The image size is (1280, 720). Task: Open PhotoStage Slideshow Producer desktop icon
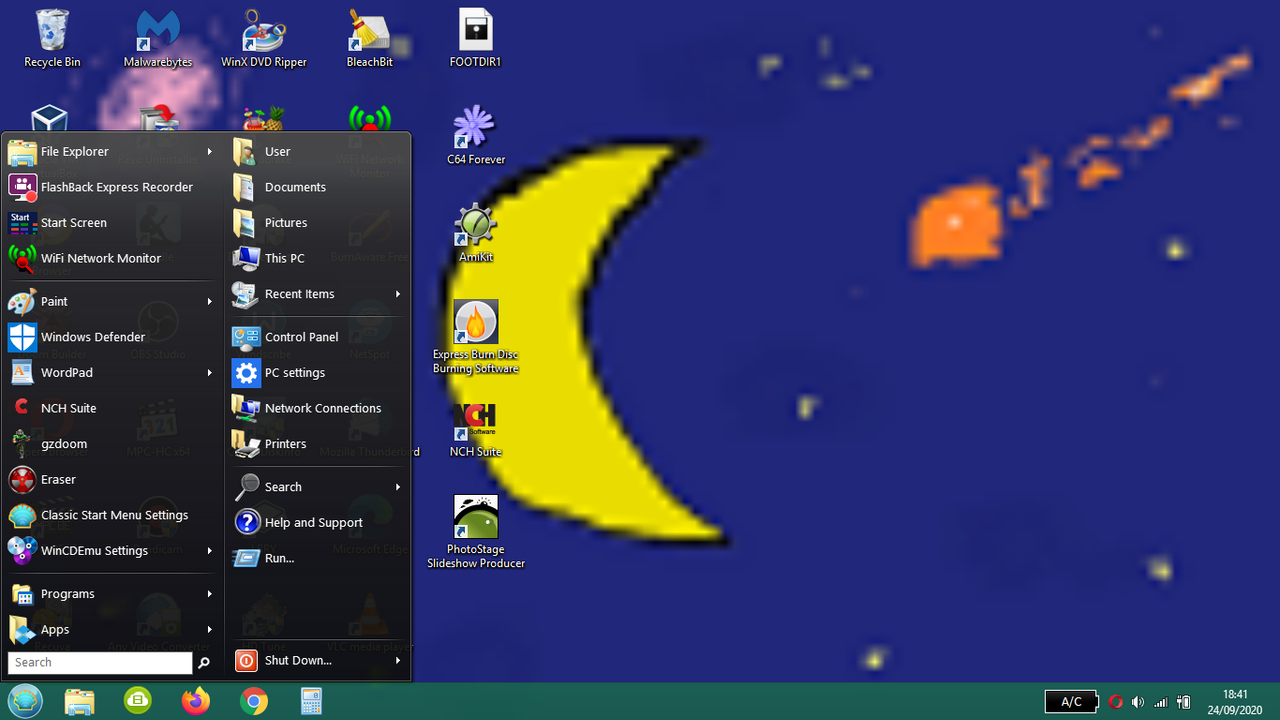pos(476,532)
